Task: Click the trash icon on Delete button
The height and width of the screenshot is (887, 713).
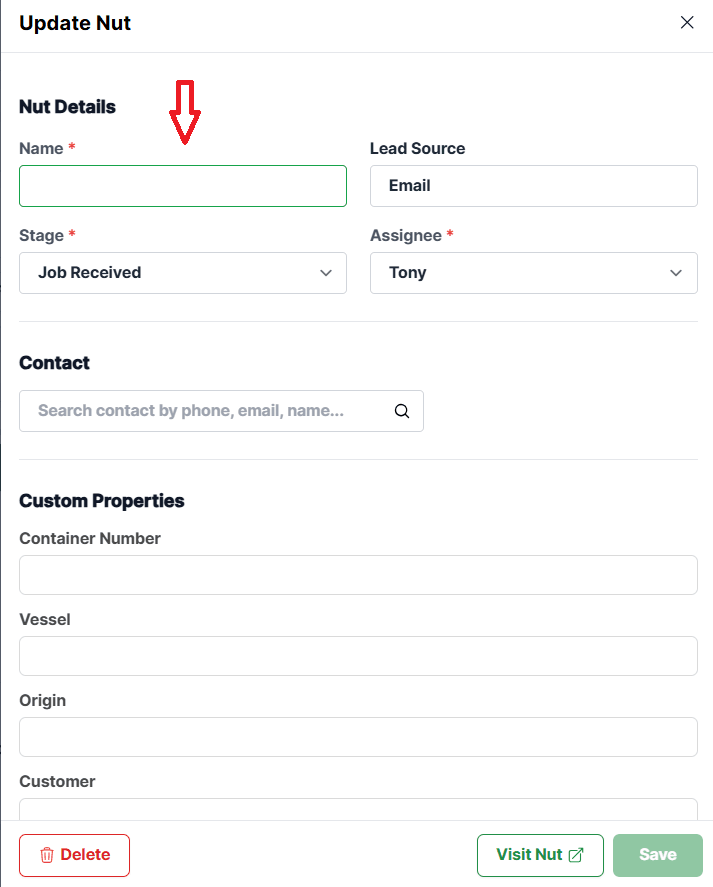Action: (x=47, y=855)
